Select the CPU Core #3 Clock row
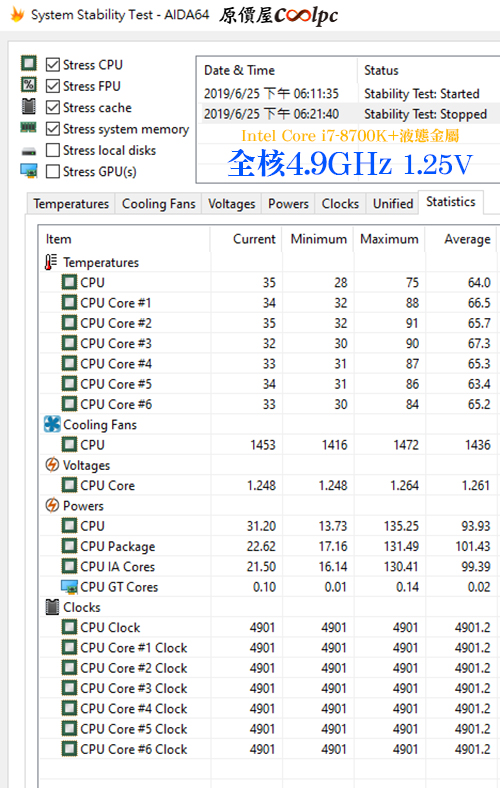Image resolution: width=500 pixels, height=788 pixels. (268, 688)
